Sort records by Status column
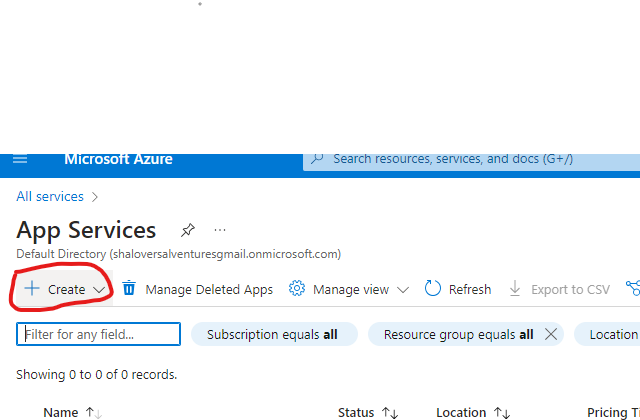This screenshot has height=420, width=640. coord(391,412)
